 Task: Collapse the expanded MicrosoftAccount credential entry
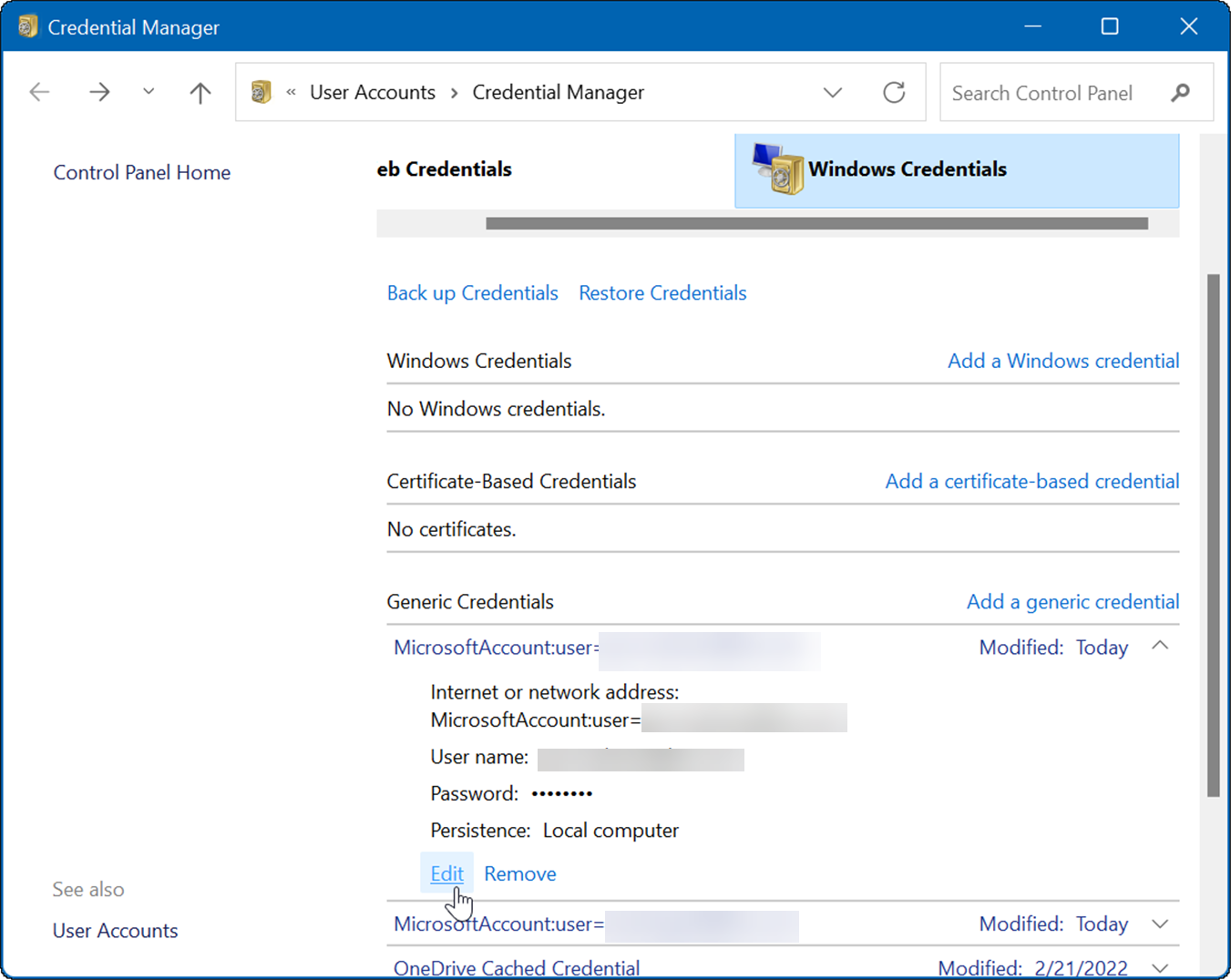click(x=1160, y=645)
